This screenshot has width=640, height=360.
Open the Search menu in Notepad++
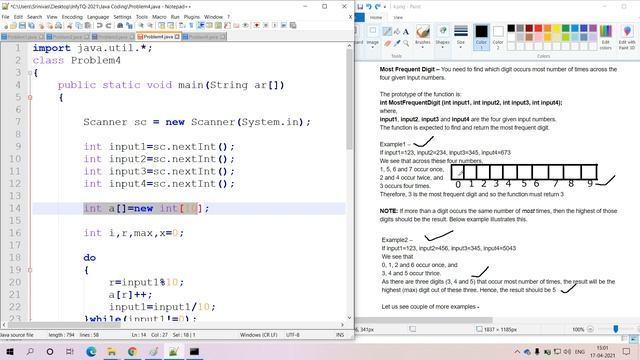[34, 17]
